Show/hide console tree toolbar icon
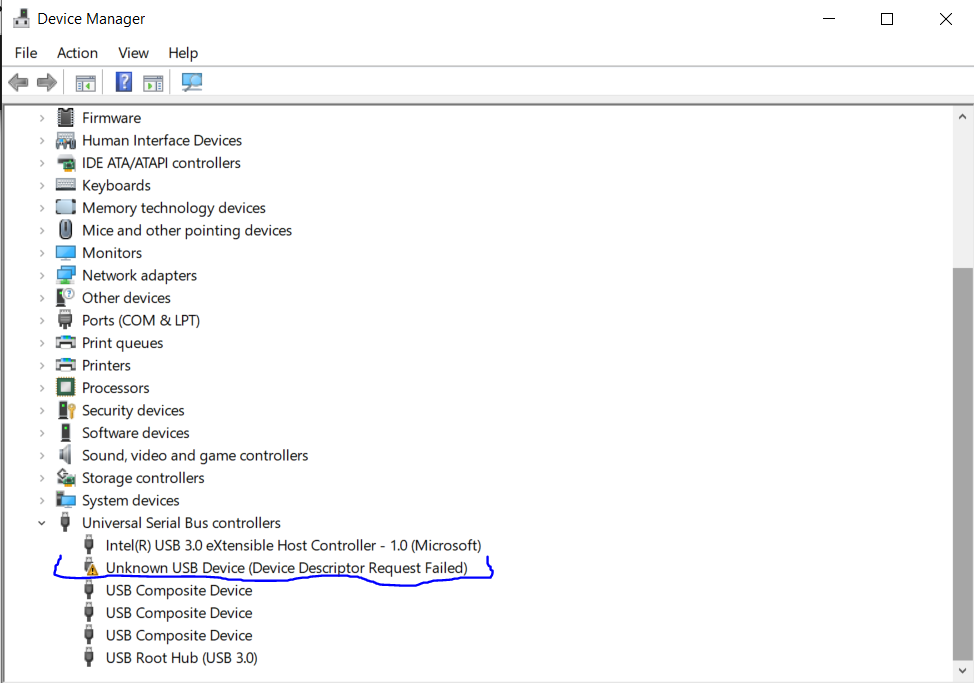 pos(85,83)
